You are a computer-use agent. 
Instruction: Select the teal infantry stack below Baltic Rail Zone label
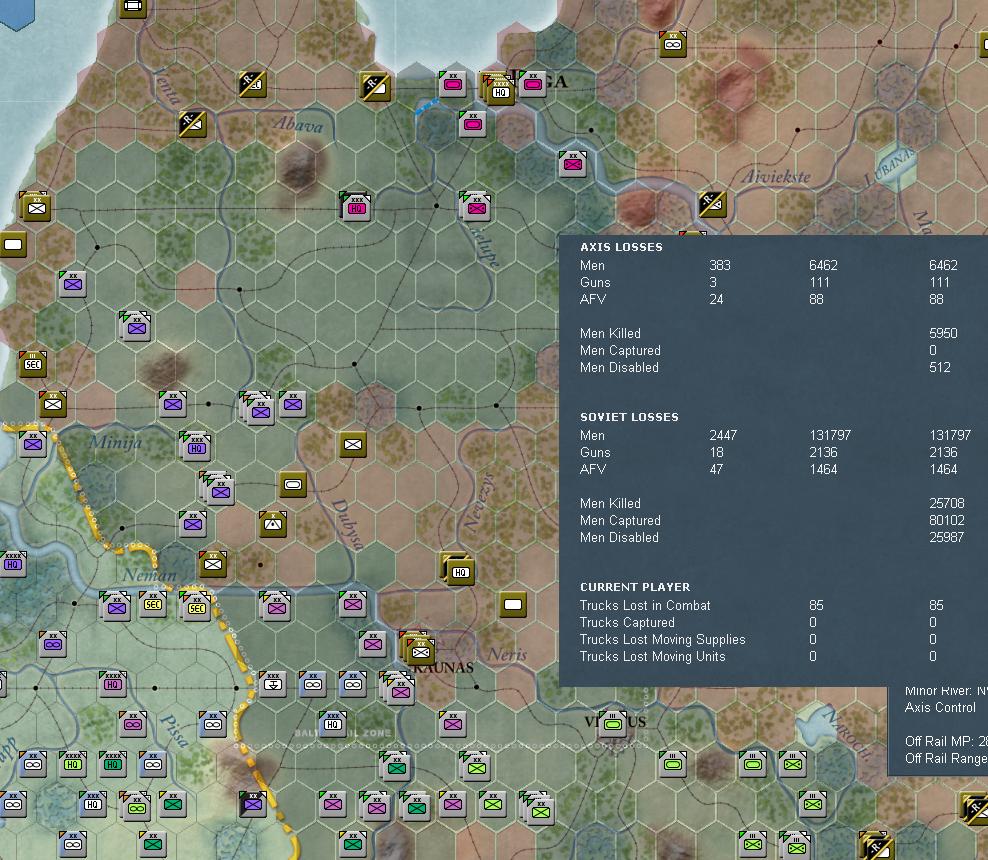[396, 767]
